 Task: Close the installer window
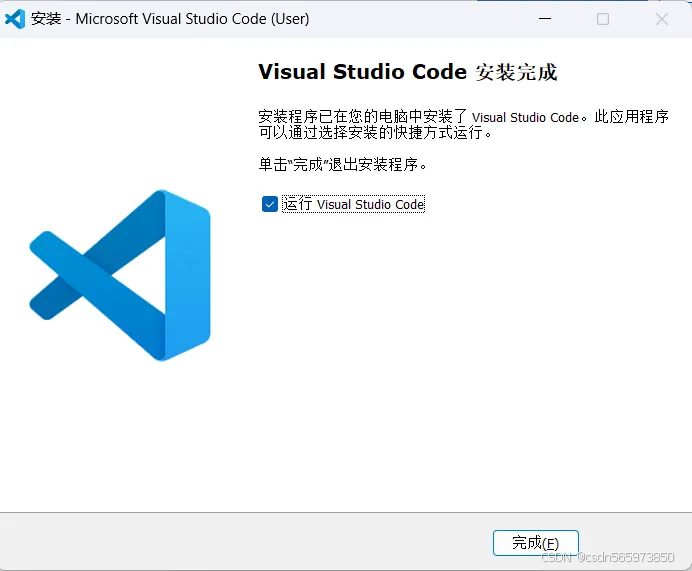pyautogui.click(x=662, y=19)
